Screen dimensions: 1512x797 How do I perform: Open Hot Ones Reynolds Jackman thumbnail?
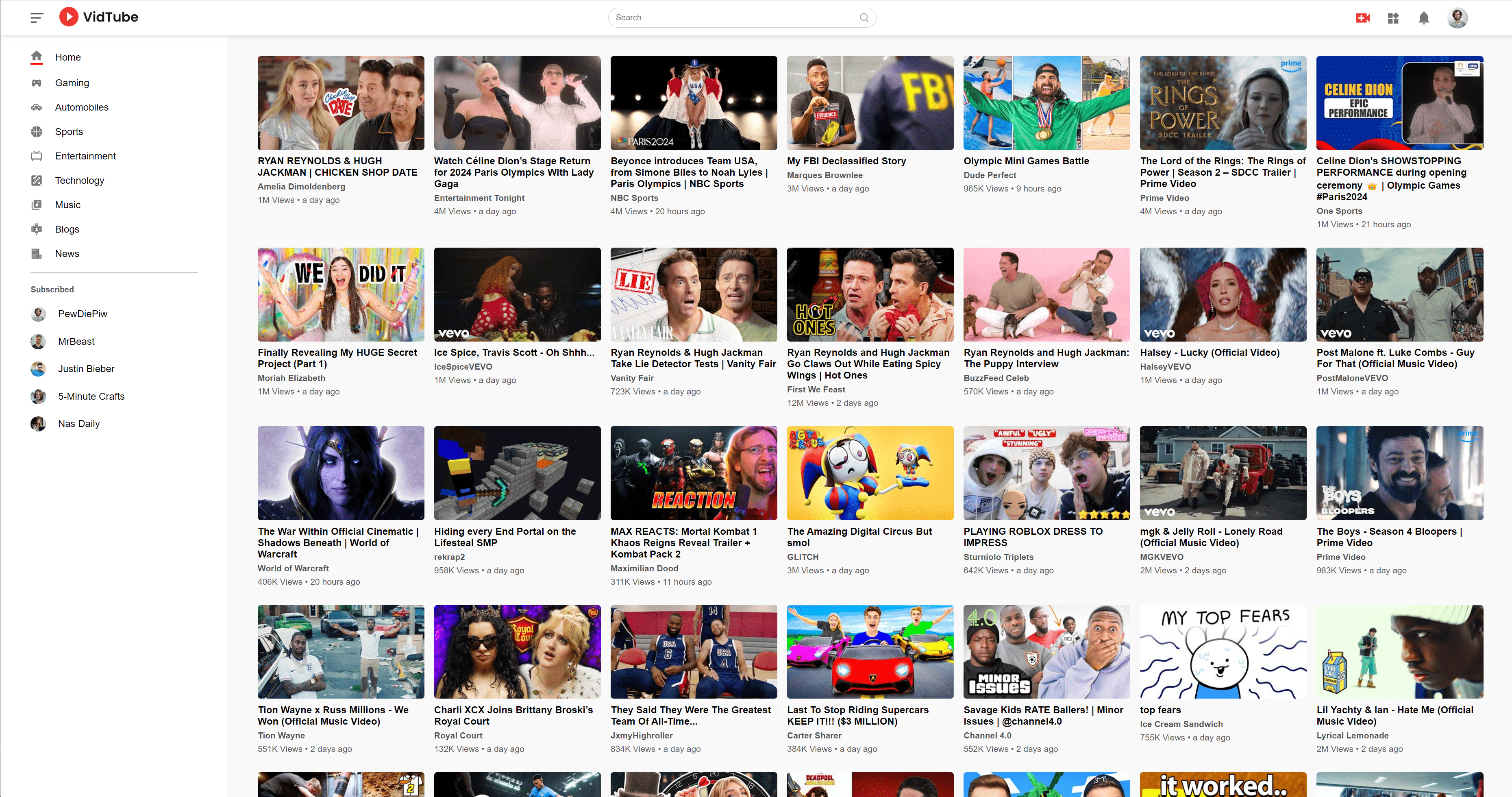coord(870,295)
